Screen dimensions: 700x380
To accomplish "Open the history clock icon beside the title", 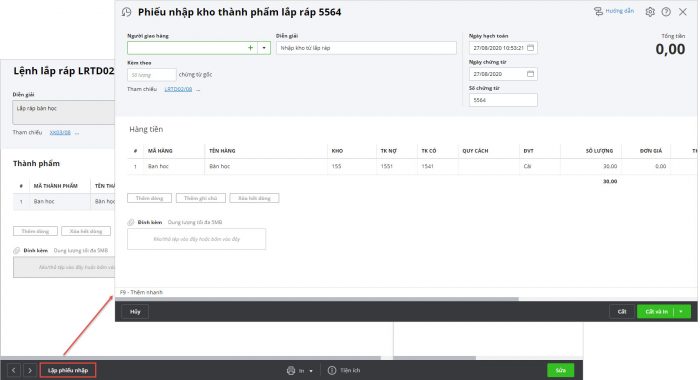I will coord(126,12).
